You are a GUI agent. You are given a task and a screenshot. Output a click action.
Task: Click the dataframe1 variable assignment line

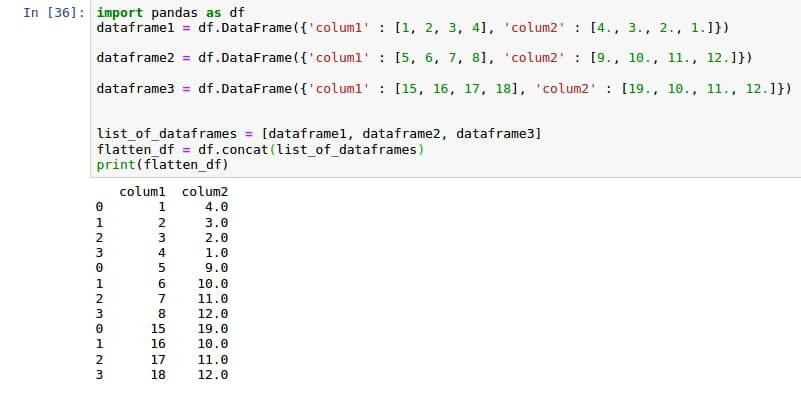tap(413, 28)
